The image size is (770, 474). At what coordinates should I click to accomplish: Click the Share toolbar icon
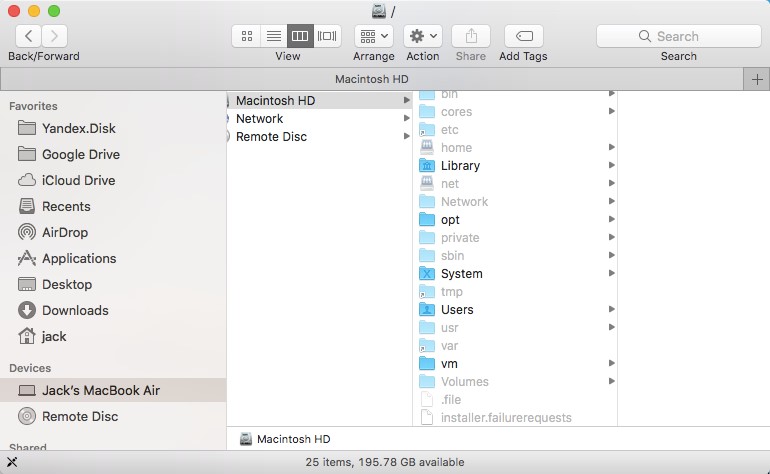[471, 36]
